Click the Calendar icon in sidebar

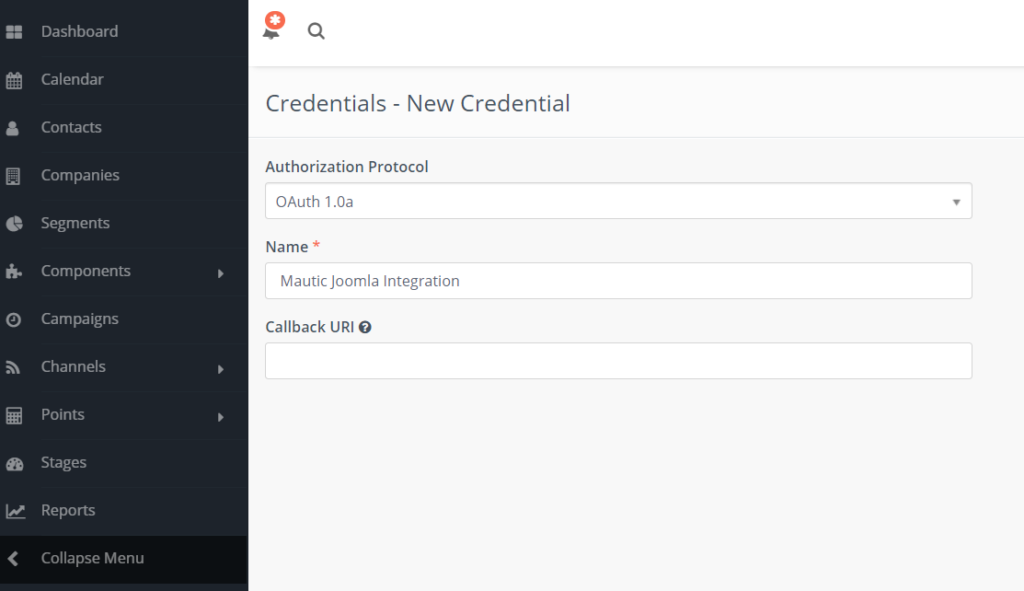[x=14, y=80]
